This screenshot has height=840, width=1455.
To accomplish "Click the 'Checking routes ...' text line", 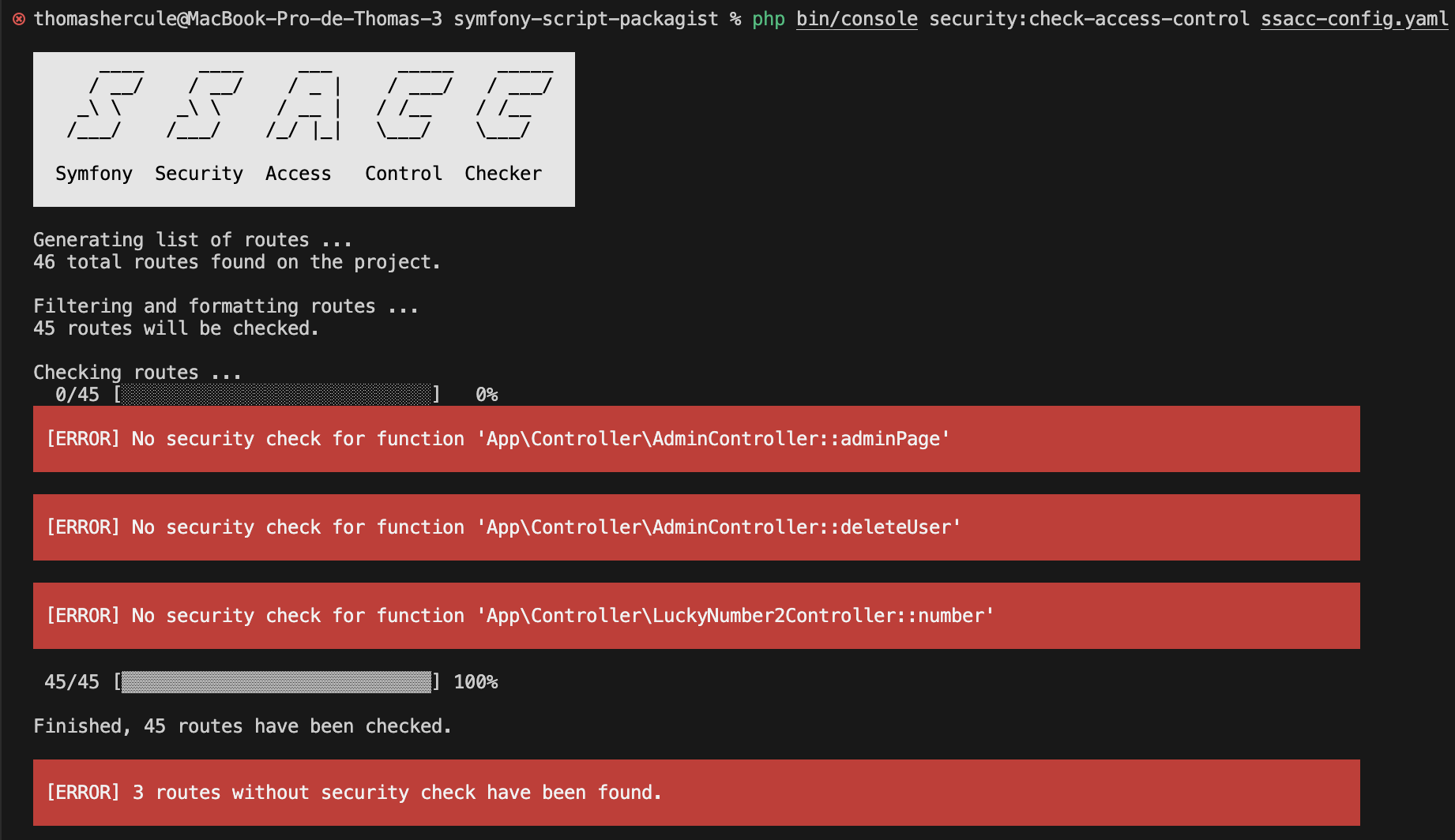I will tap(137, 373).
